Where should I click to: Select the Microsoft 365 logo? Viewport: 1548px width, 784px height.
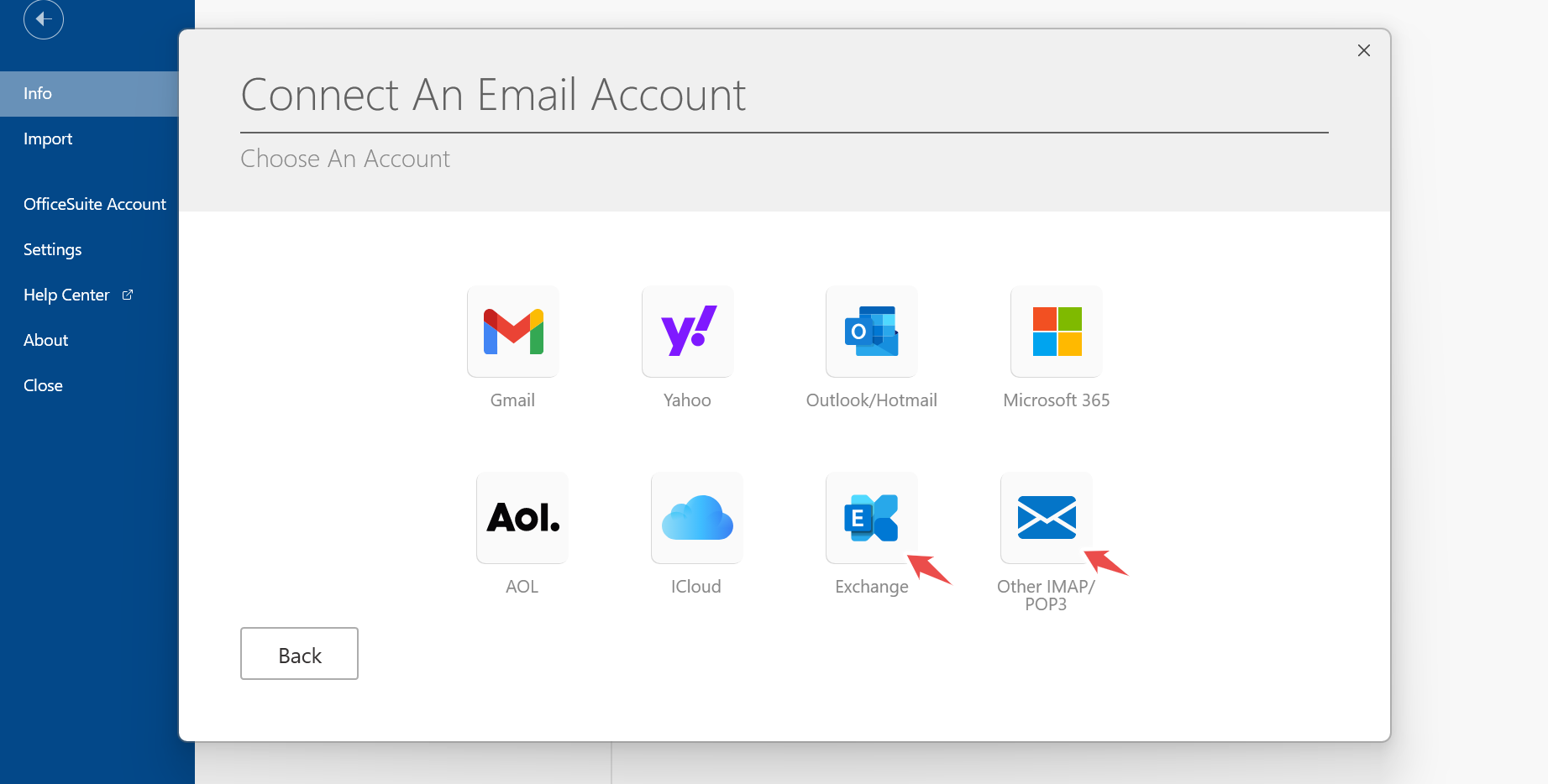1056,332
